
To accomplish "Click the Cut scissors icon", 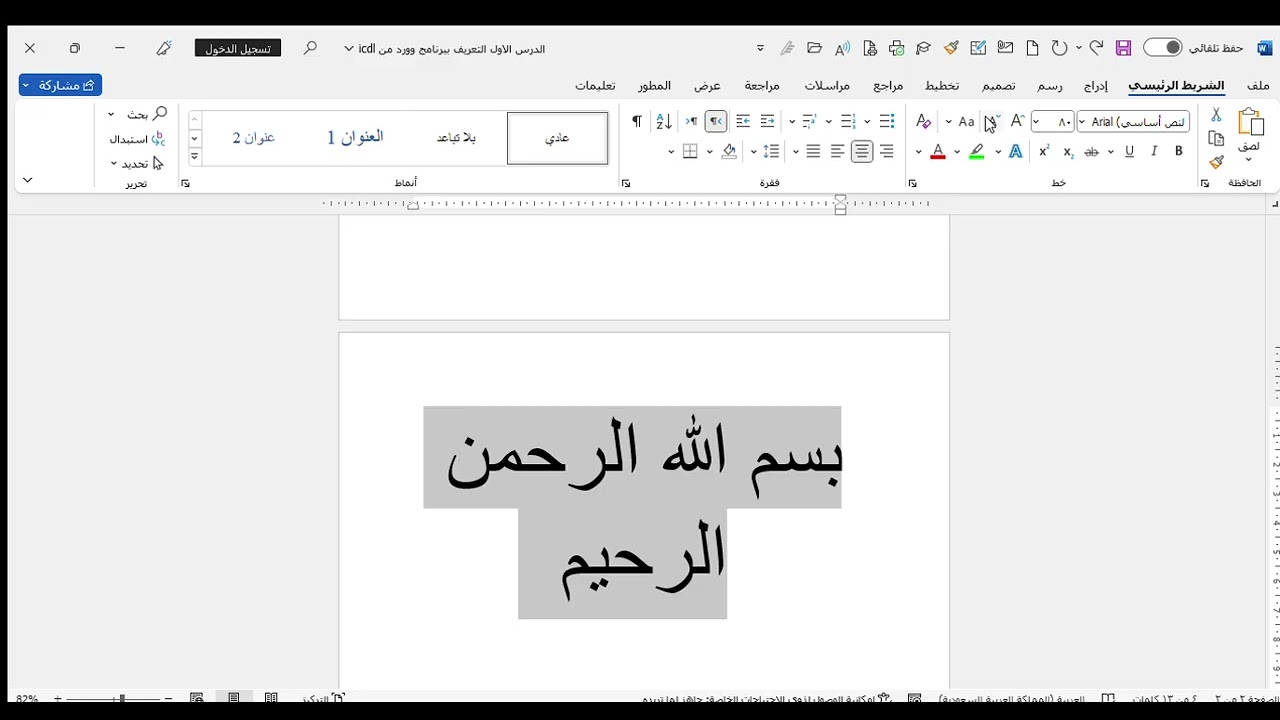I will click(x=1216, y=115).
